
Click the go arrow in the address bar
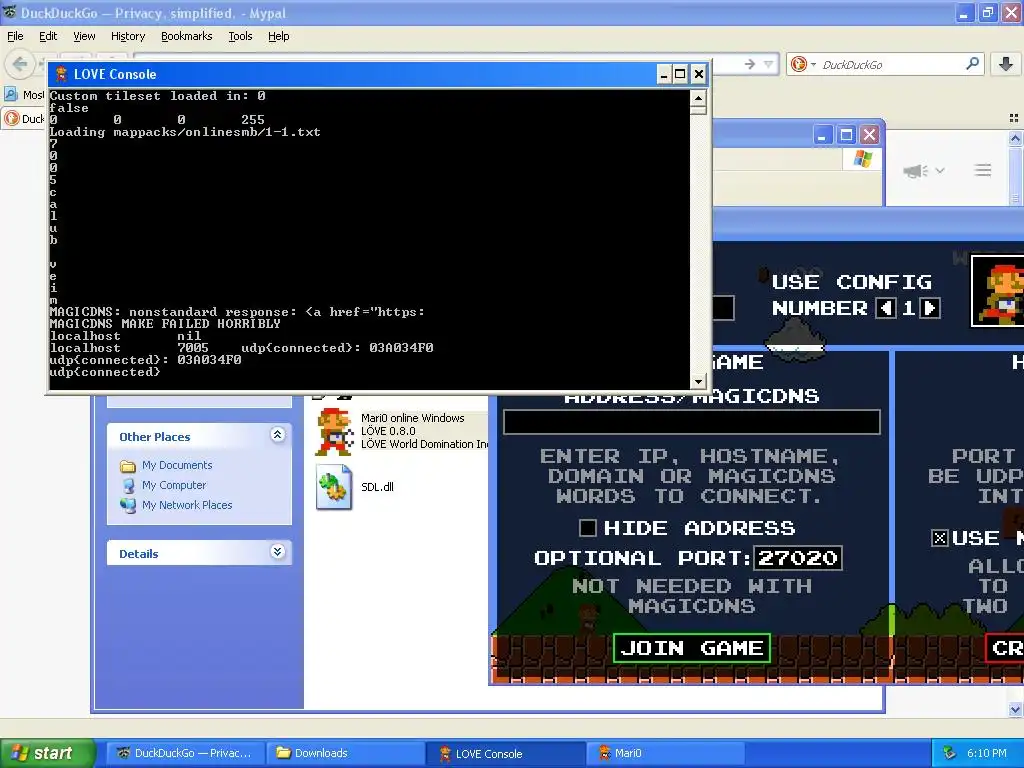(750, 64)
